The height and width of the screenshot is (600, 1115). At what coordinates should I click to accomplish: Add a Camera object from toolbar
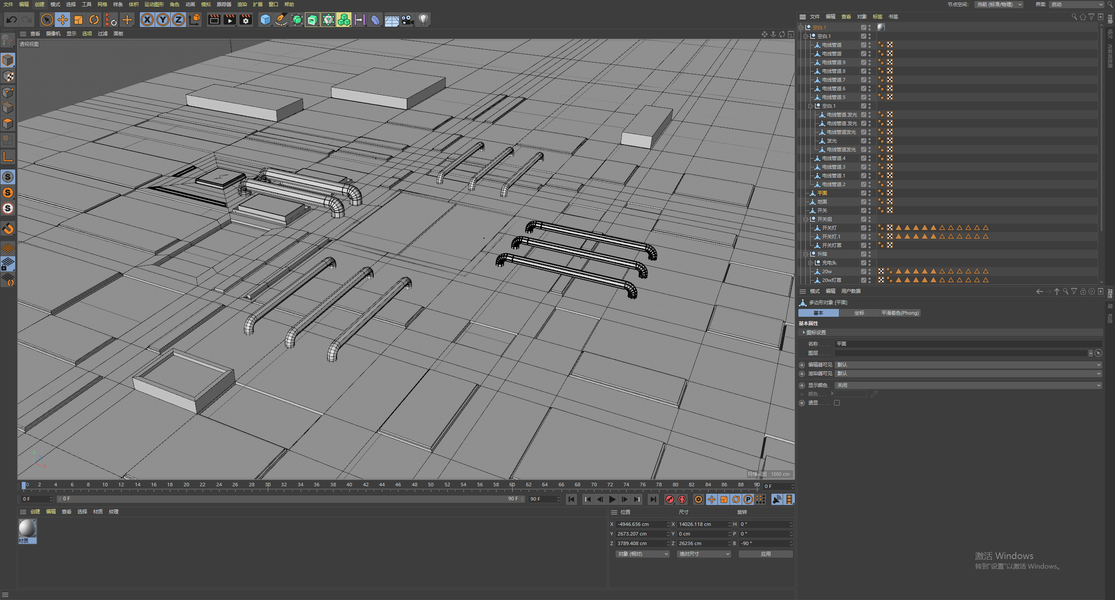coord(408,19)
